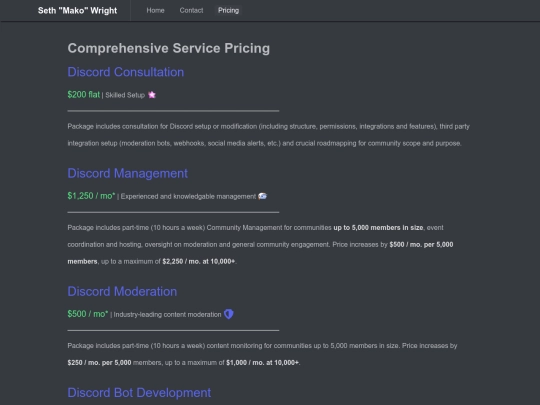Click the Comprehensive Service Pricing title
Image resolution: width=540 pixels, height=405 pixels.
[169, 48]
